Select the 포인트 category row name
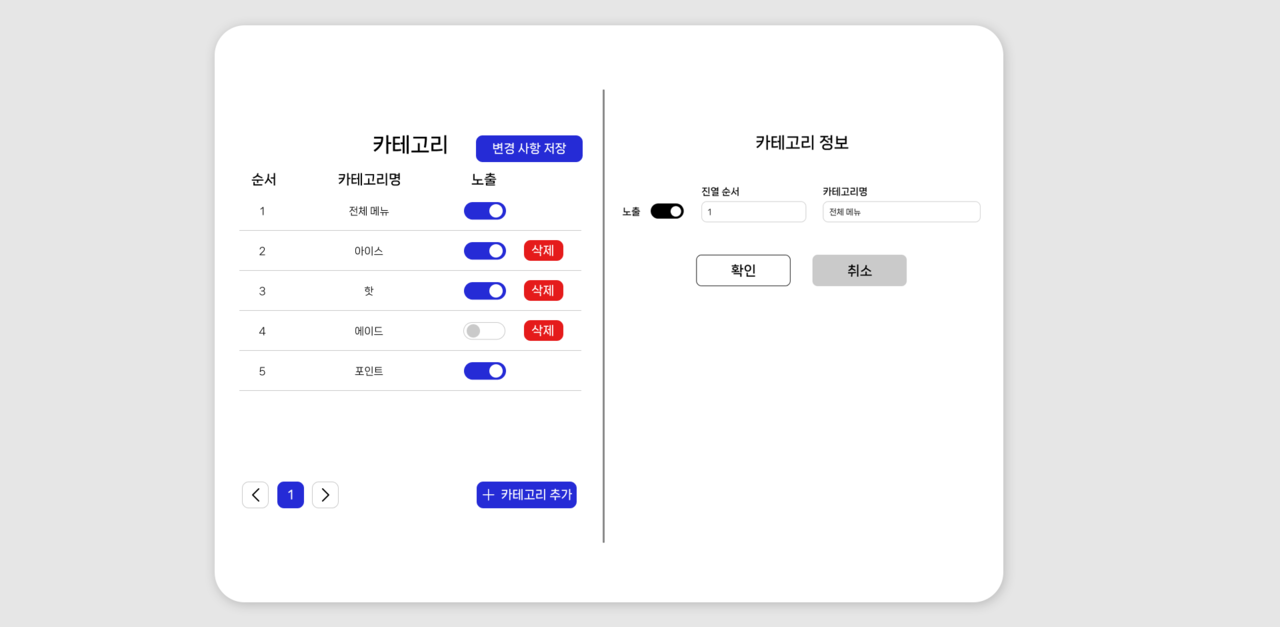This screenshot has width=1280, height=627. [369, 371]
